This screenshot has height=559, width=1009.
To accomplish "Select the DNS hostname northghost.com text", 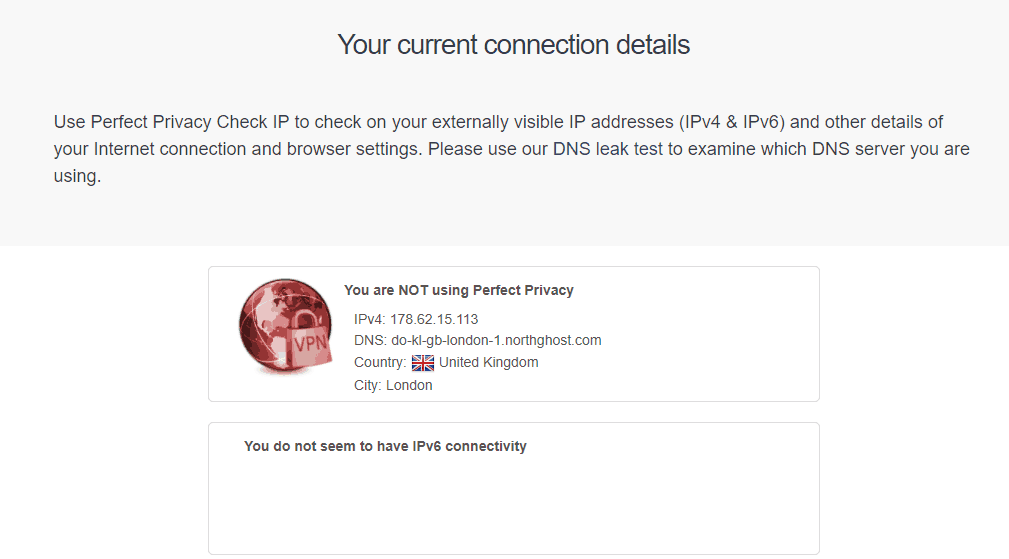I will [496, 340].
